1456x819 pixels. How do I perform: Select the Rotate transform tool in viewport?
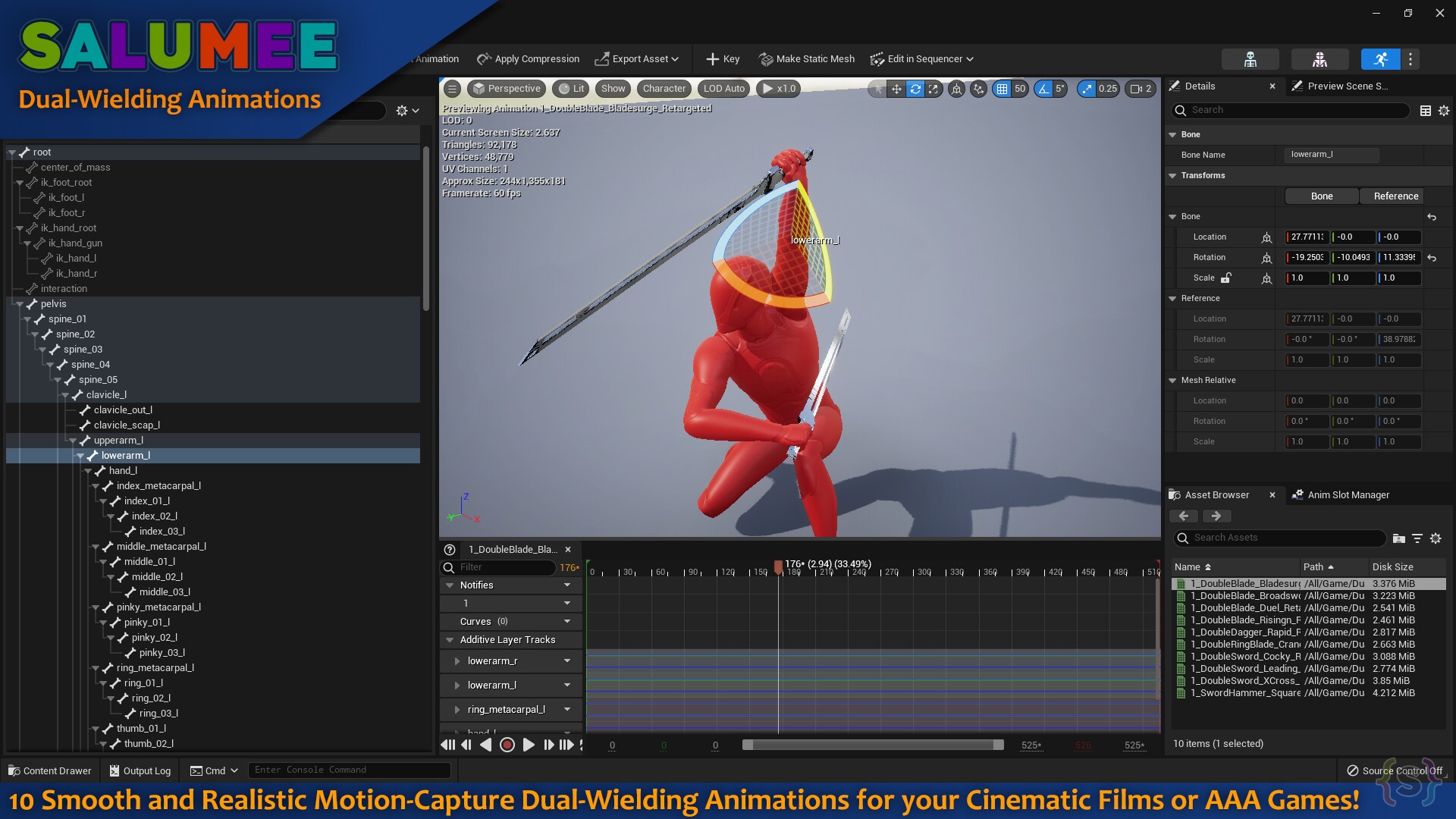click(915, 89)
